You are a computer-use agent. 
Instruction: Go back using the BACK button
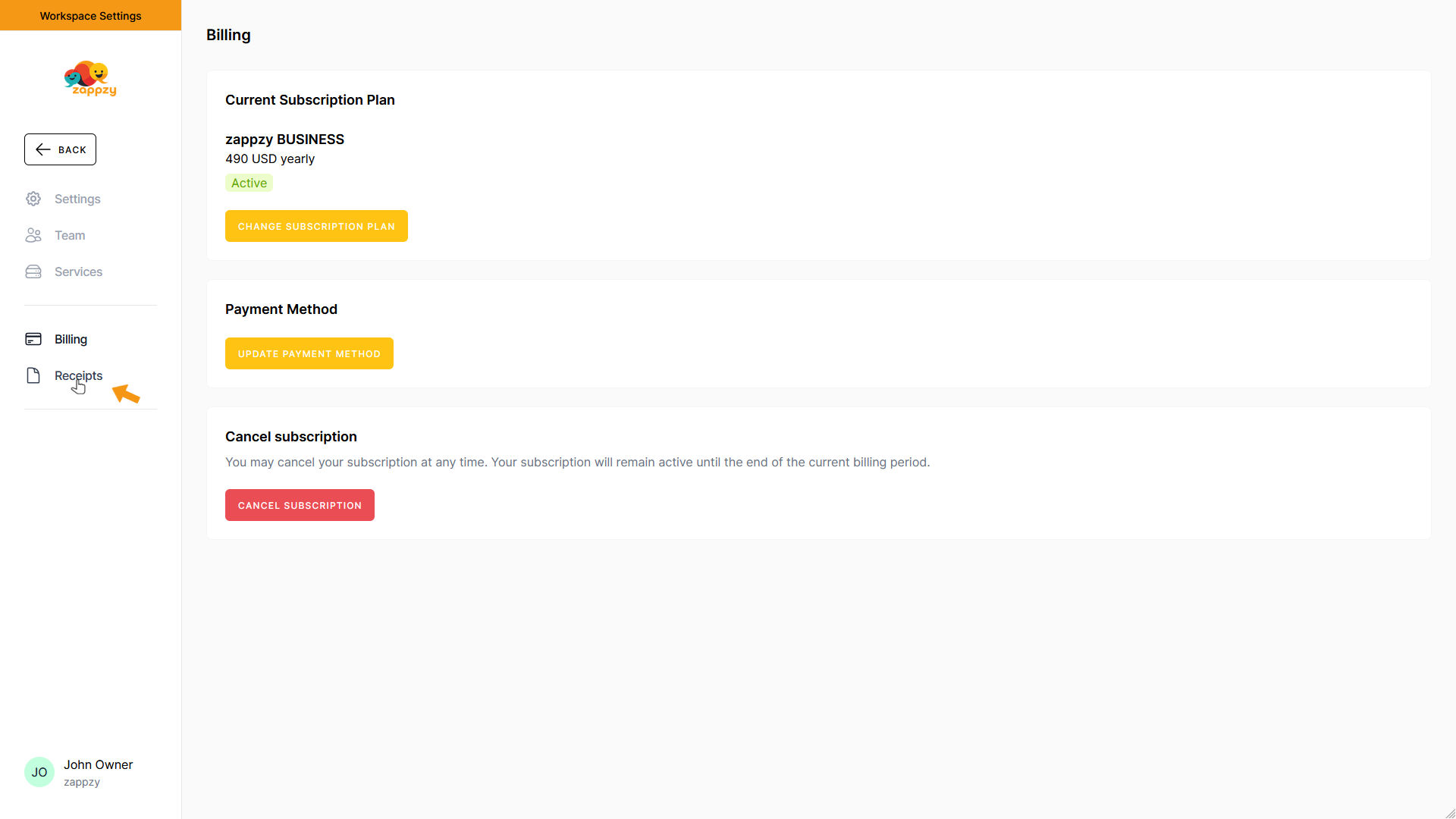61,149
